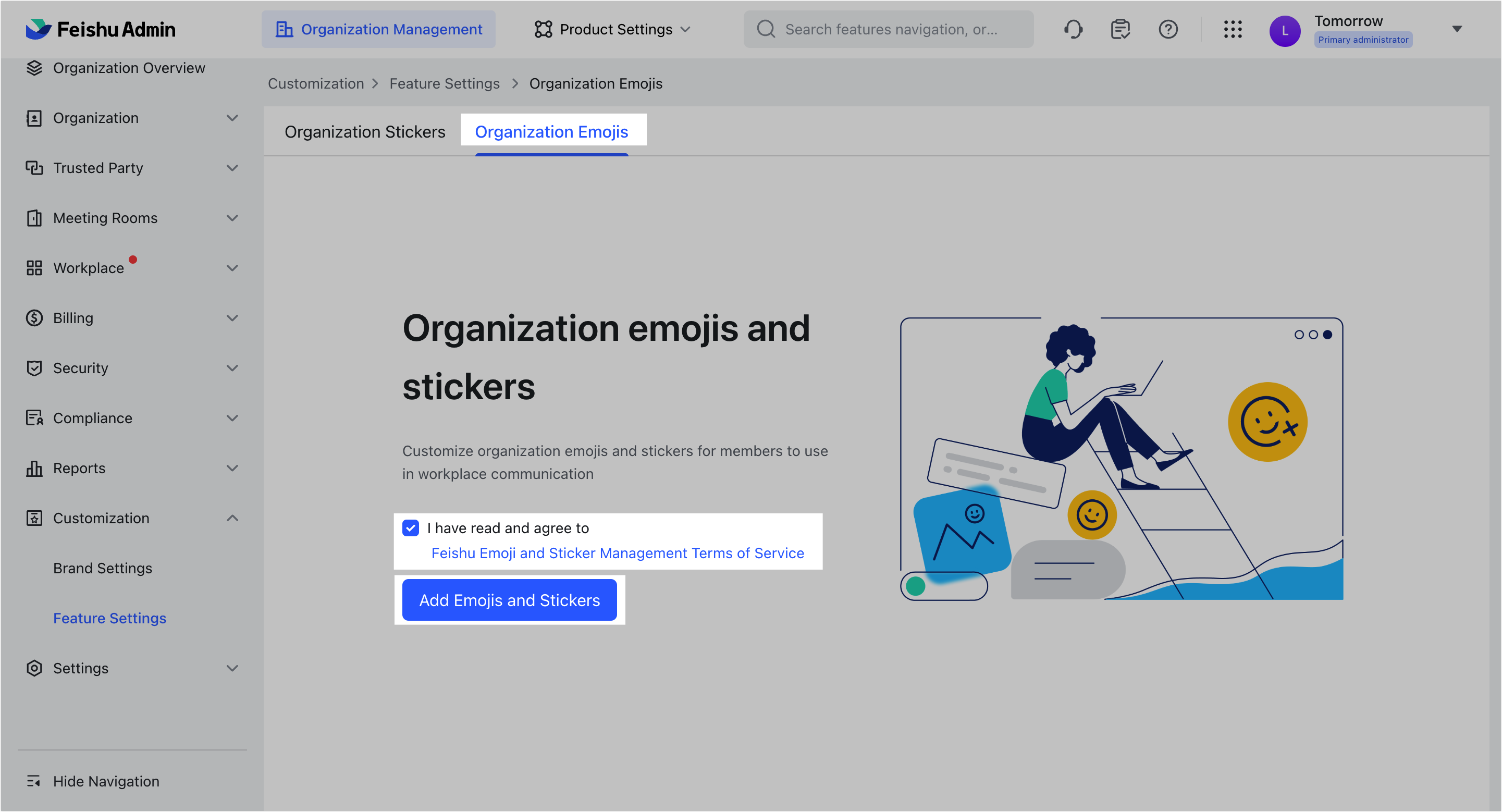This screenshot has width=1502, height=812.
Task: Click the Product Settings icon
Action: [x=543, y=29]
